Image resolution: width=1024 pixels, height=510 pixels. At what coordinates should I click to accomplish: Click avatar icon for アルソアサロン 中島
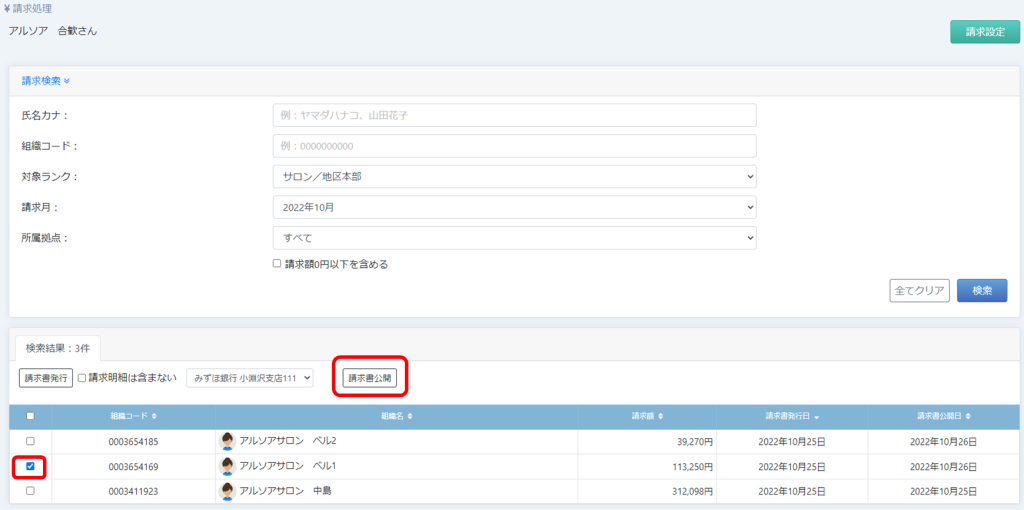[x=228, y=491]
